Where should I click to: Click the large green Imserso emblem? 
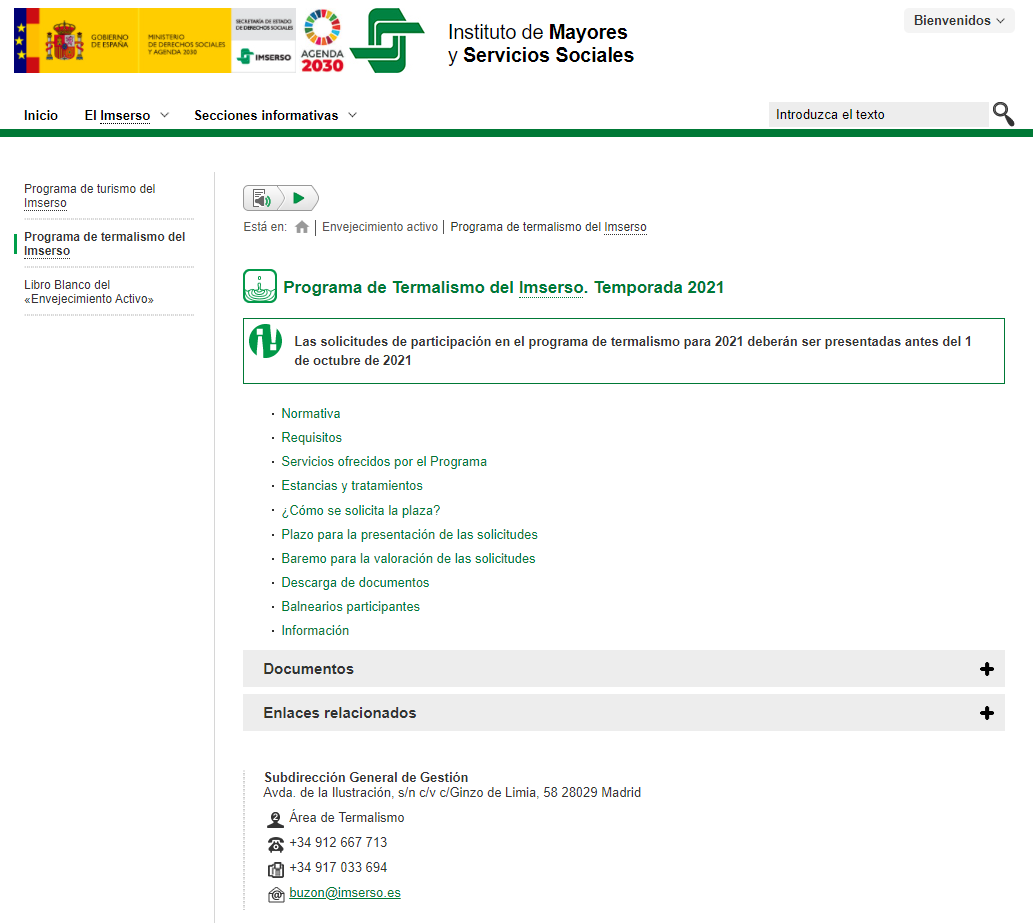click(387, 41)
